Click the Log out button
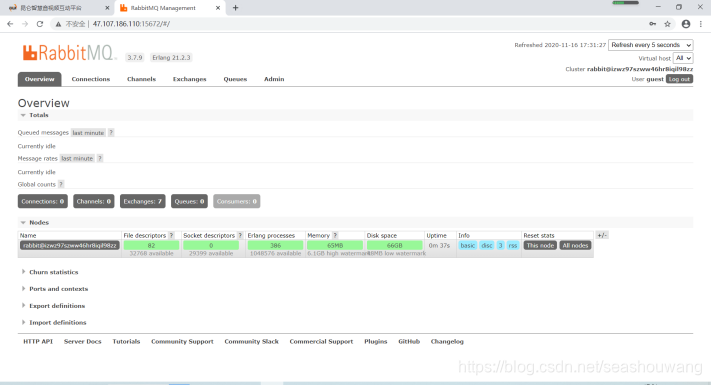Image resolution: width=711 pixels, height=385 pixels. tap(679, 79)
